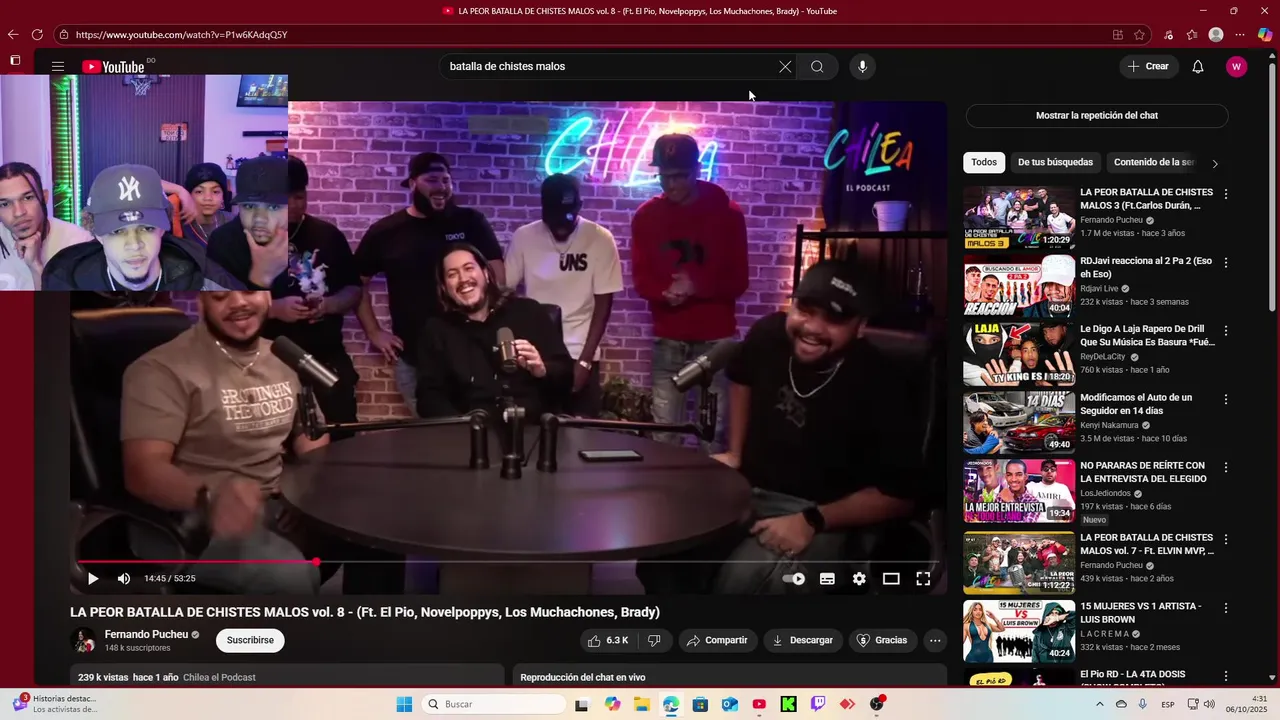1280x720 pixels.
Task: Click the taskbar Buscar search box
Action: pyautogui.click(x=494, y=704)
